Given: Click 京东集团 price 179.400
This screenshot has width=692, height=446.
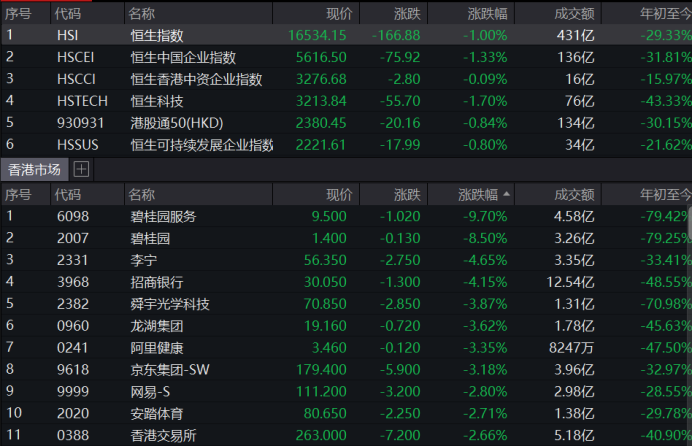Looking at the screenshot, I should [x=321, y=370].
